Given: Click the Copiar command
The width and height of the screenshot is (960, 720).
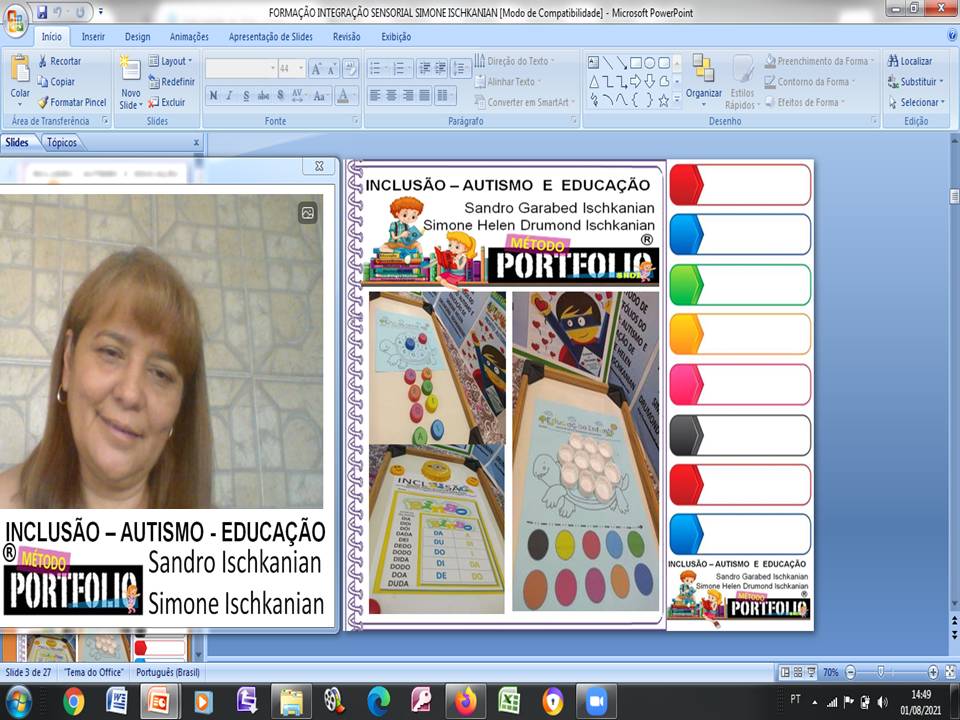Looking at the screenshot, I should (x=56, y=81).
